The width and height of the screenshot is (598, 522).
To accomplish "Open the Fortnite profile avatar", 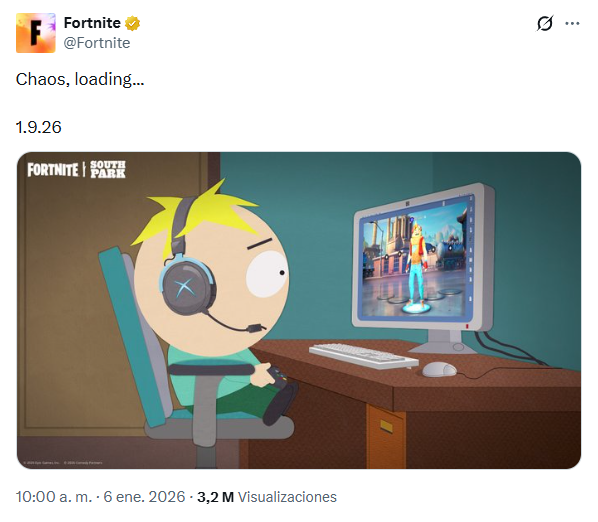I will 35,33.
